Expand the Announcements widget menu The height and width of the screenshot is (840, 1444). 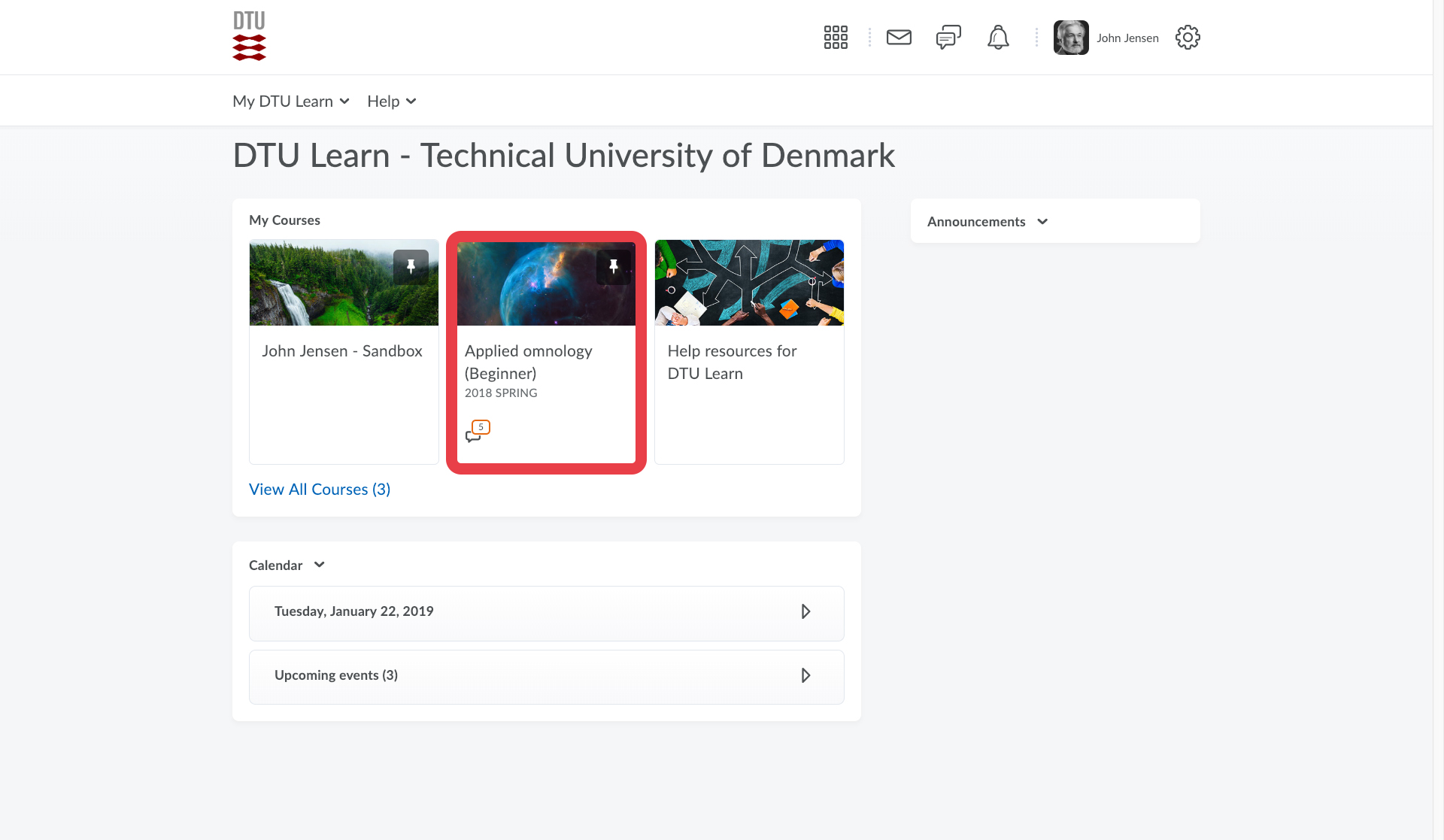(x=1042, y=222)
